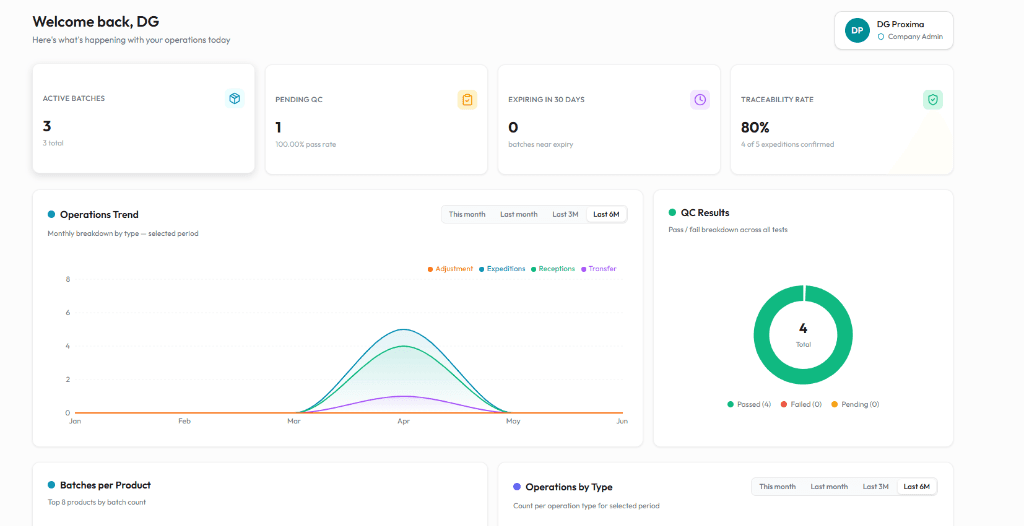Image resolution: width=1024 pixels, height=526 pixels.
Task: Click the Operations Trend heading
Action: 99,214
